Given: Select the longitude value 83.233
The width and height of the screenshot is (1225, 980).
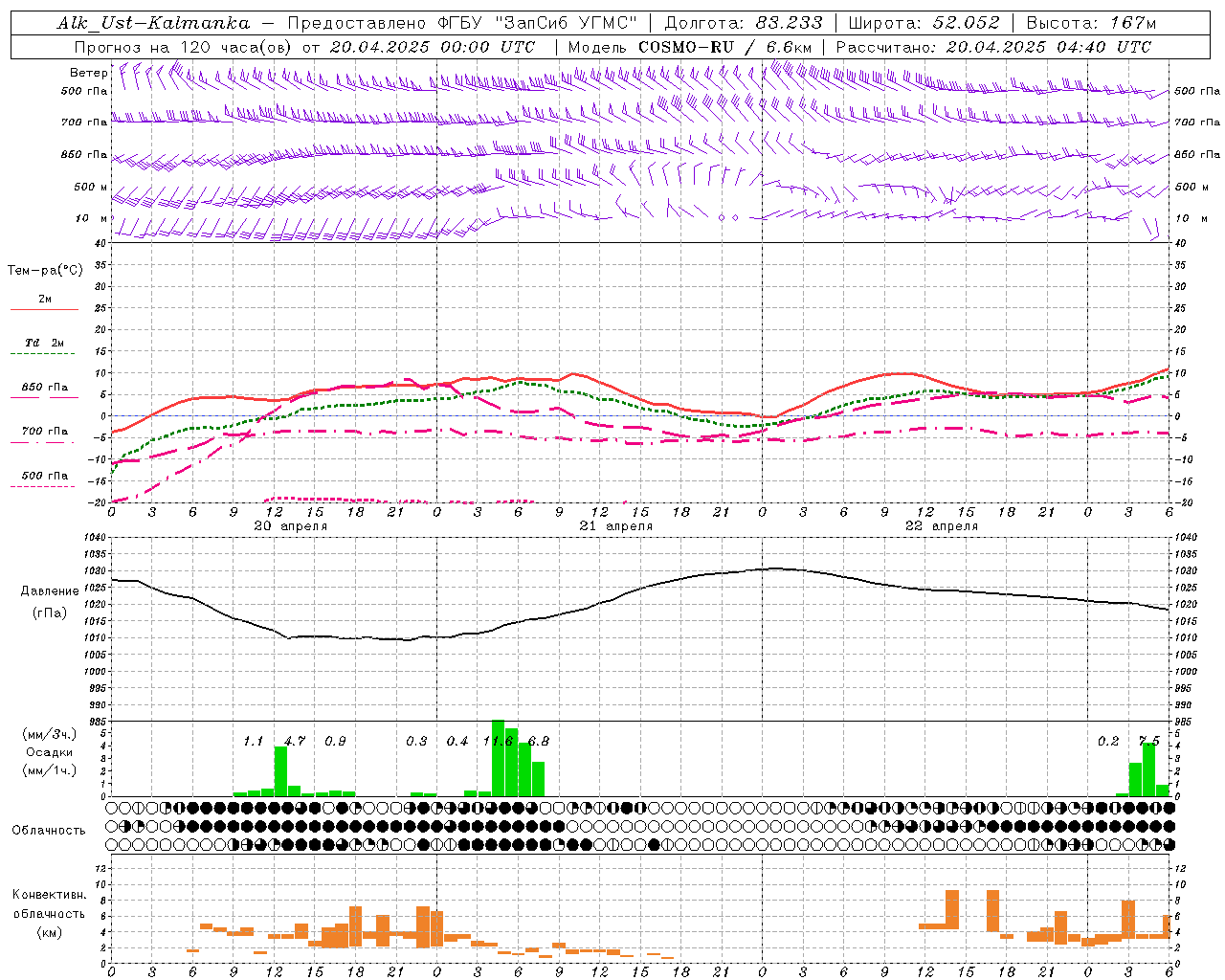Looking at the screenshot, I should 789,23.
